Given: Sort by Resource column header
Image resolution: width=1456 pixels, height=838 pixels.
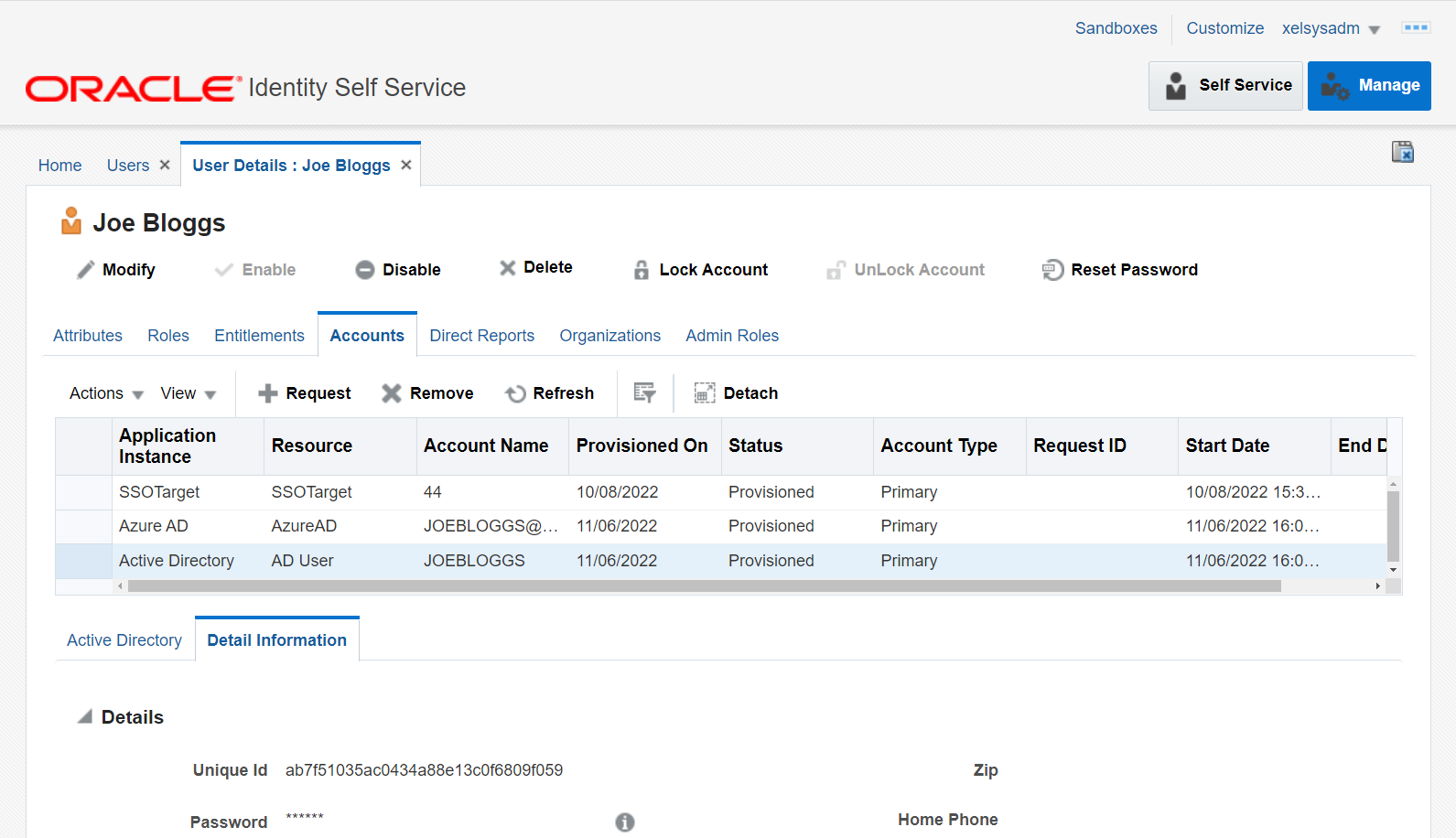Looking at the screenshot, I should [x=340, y=446].
